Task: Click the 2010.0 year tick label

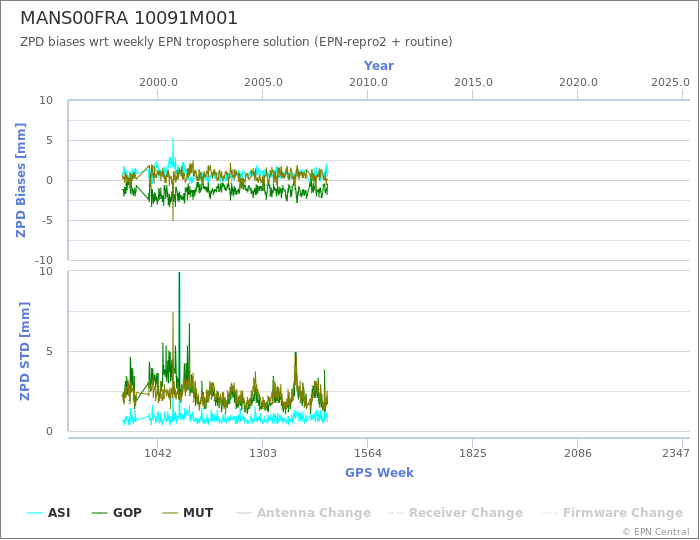Action: click(x=368, y=83)
